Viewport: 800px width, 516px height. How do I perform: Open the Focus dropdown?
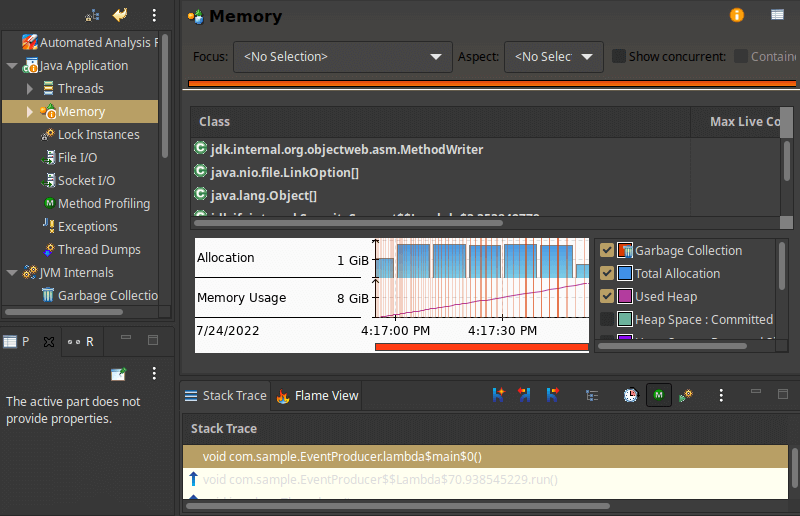click(x=343, y=57)
